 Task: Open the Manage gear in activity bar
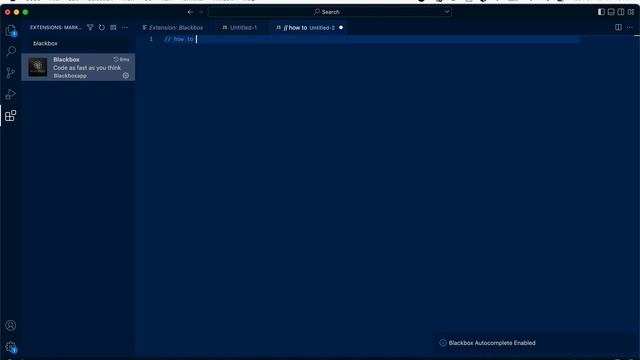(x=11, y=347)
